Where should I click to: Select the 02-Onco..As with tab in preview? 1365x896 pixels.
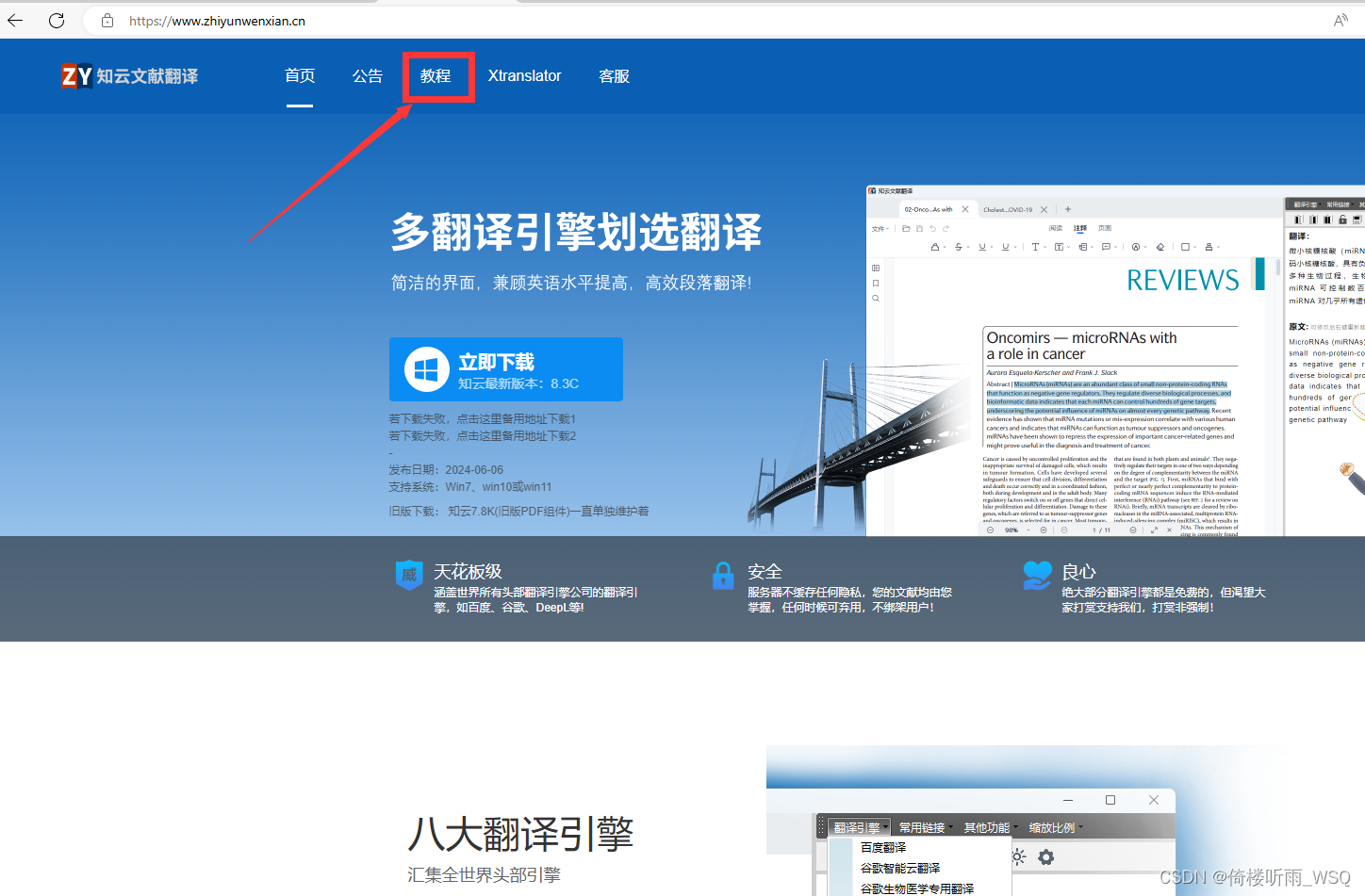click(x=929, y=209)
